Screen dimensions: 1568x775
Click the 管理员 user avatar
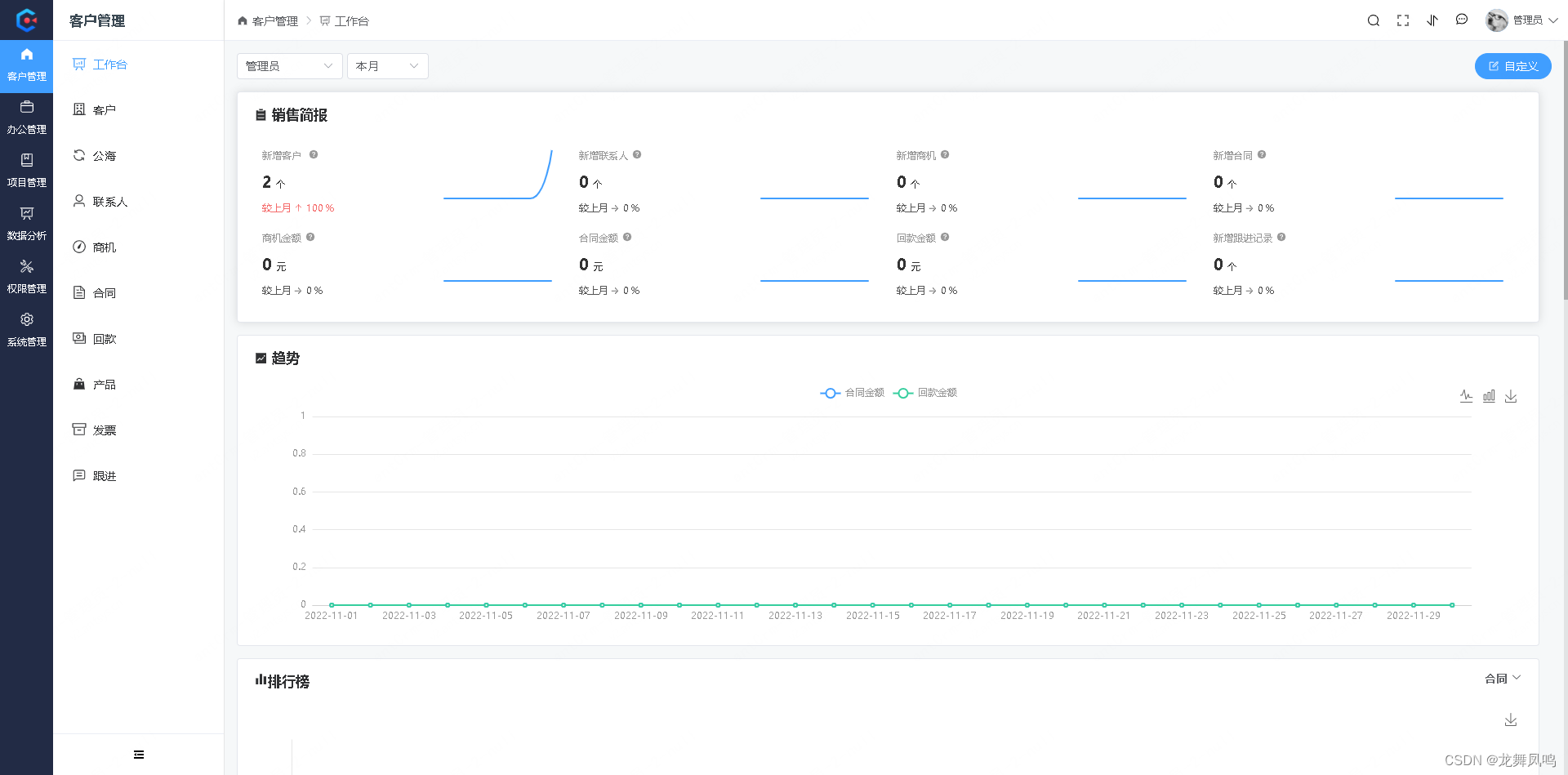point(1496,20)
